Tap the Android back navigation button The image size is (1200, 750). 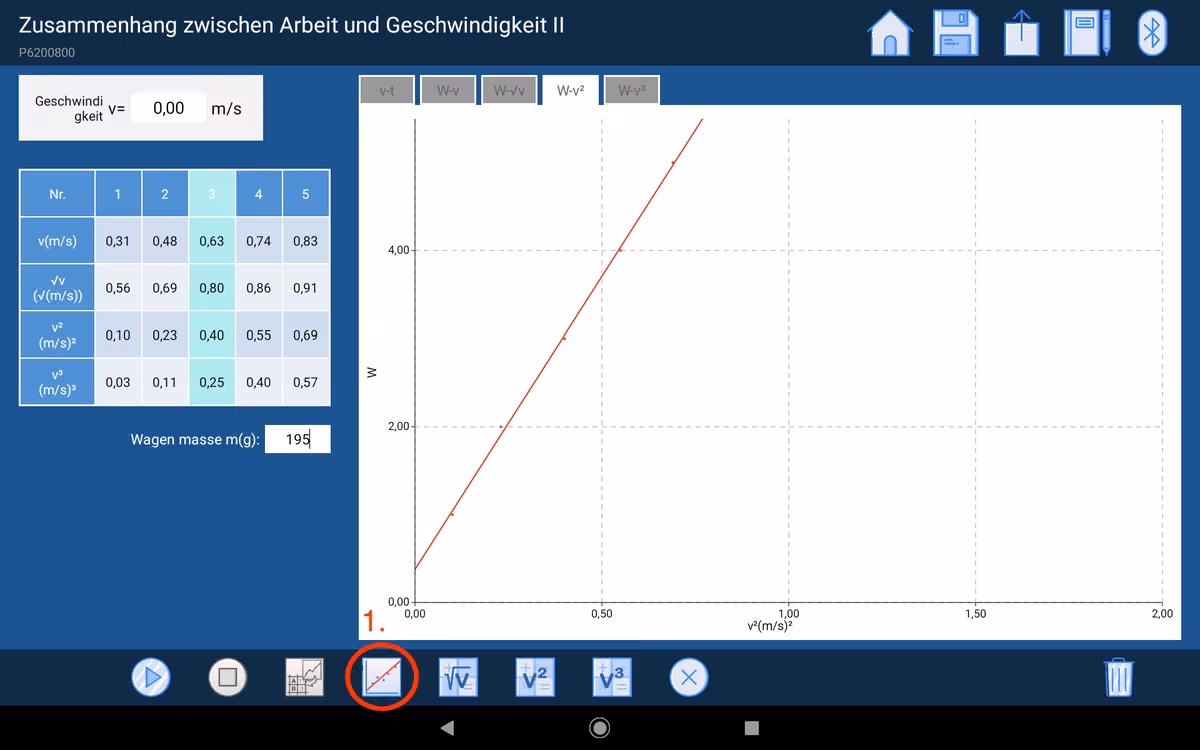pyautogui.click(x=448, y=728)
